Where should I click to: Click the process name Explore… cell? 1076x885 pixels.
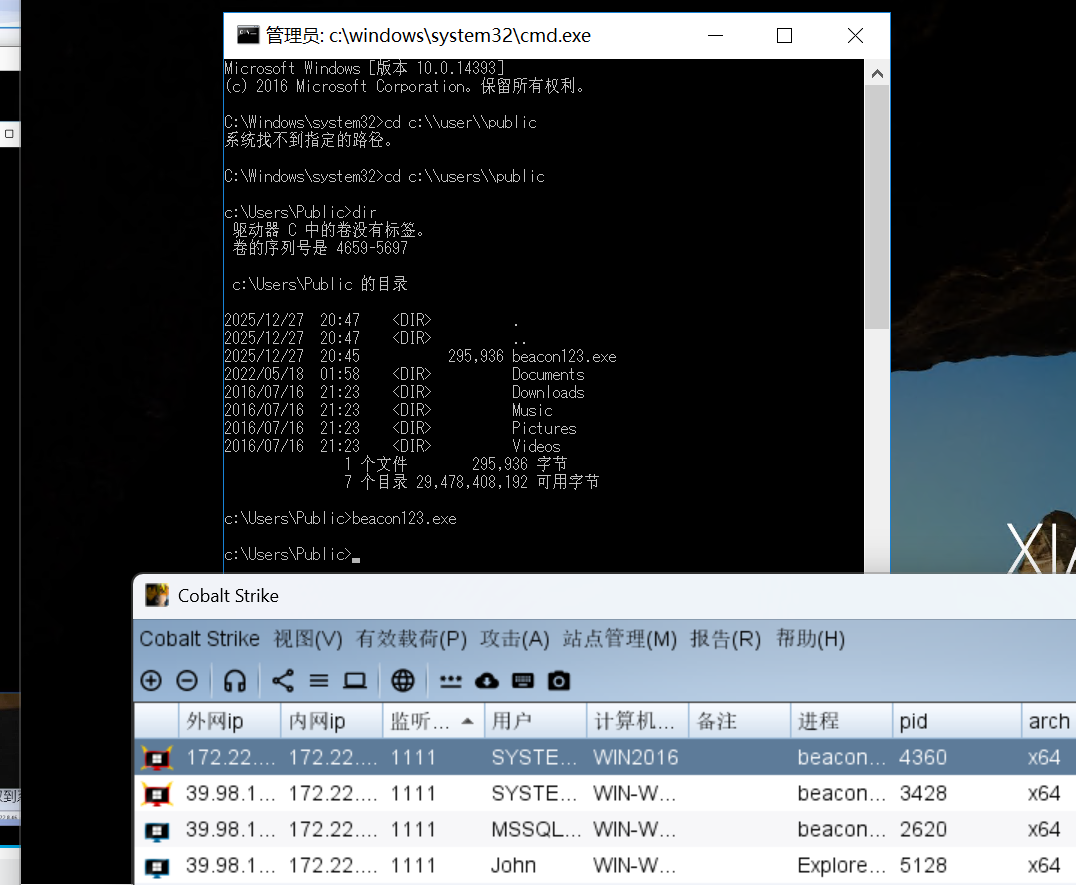[x=841, y=866]
